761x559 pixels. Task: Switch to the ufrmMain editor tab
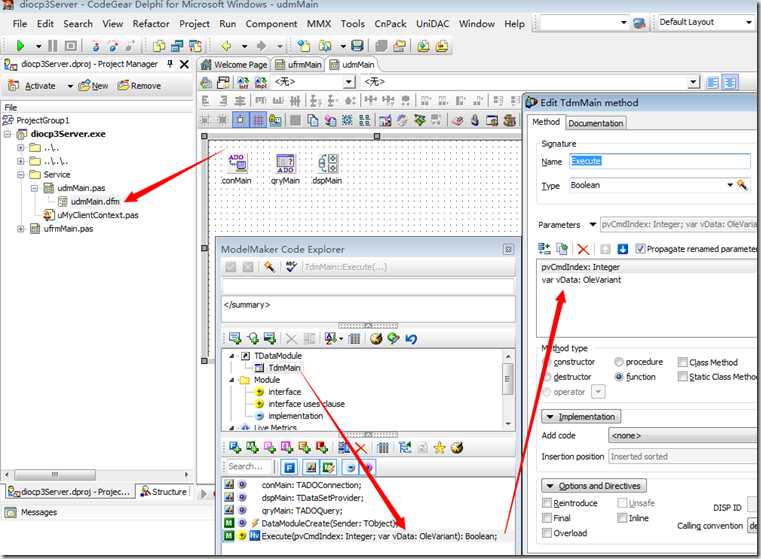298,65
